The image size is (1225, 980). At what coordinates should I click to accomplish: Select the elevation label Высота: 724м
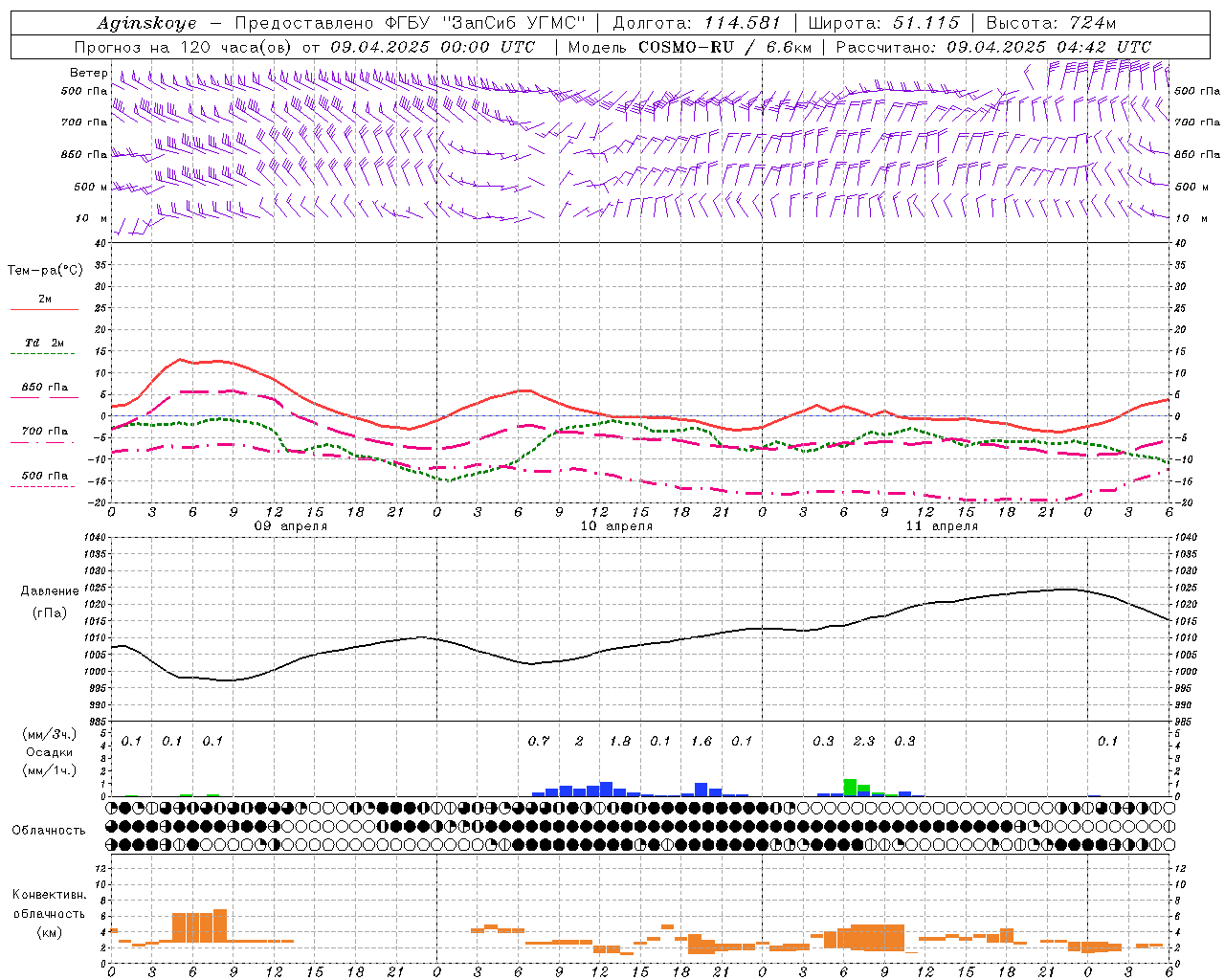coord(1051,23)
